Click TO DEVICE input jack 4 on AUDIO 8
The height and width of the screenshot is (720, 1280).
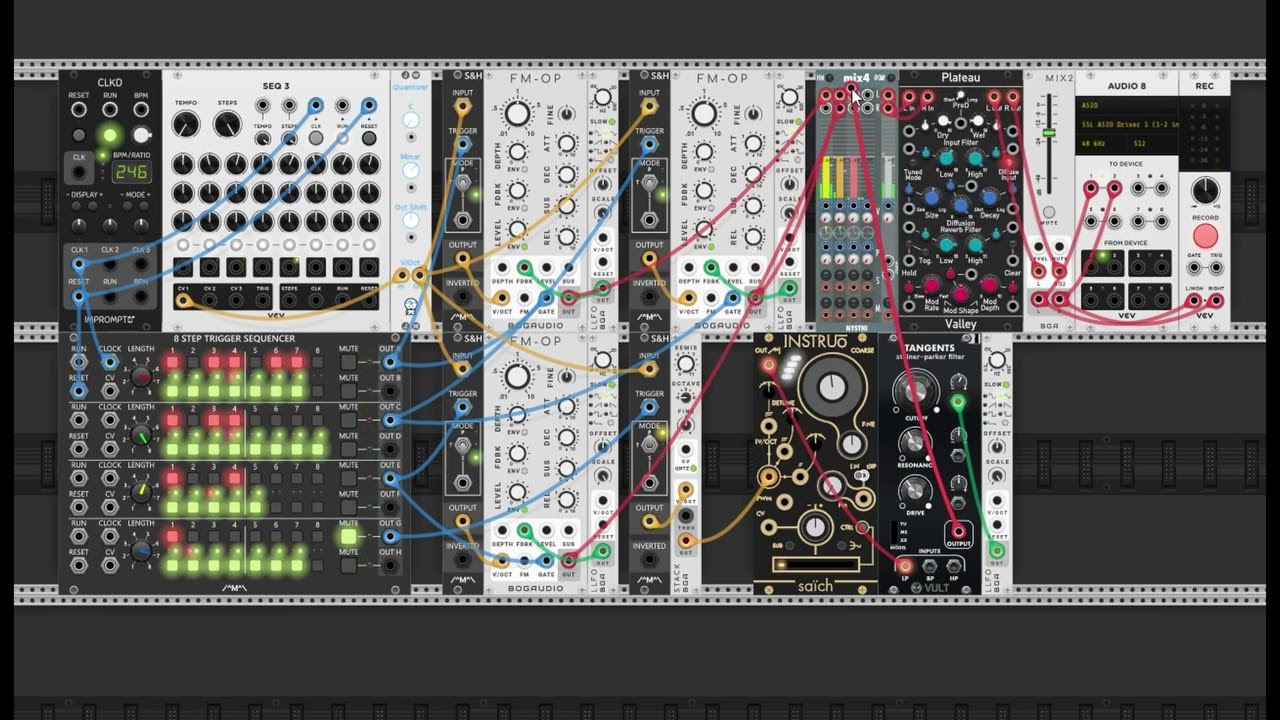click(x=1162, y=187)
